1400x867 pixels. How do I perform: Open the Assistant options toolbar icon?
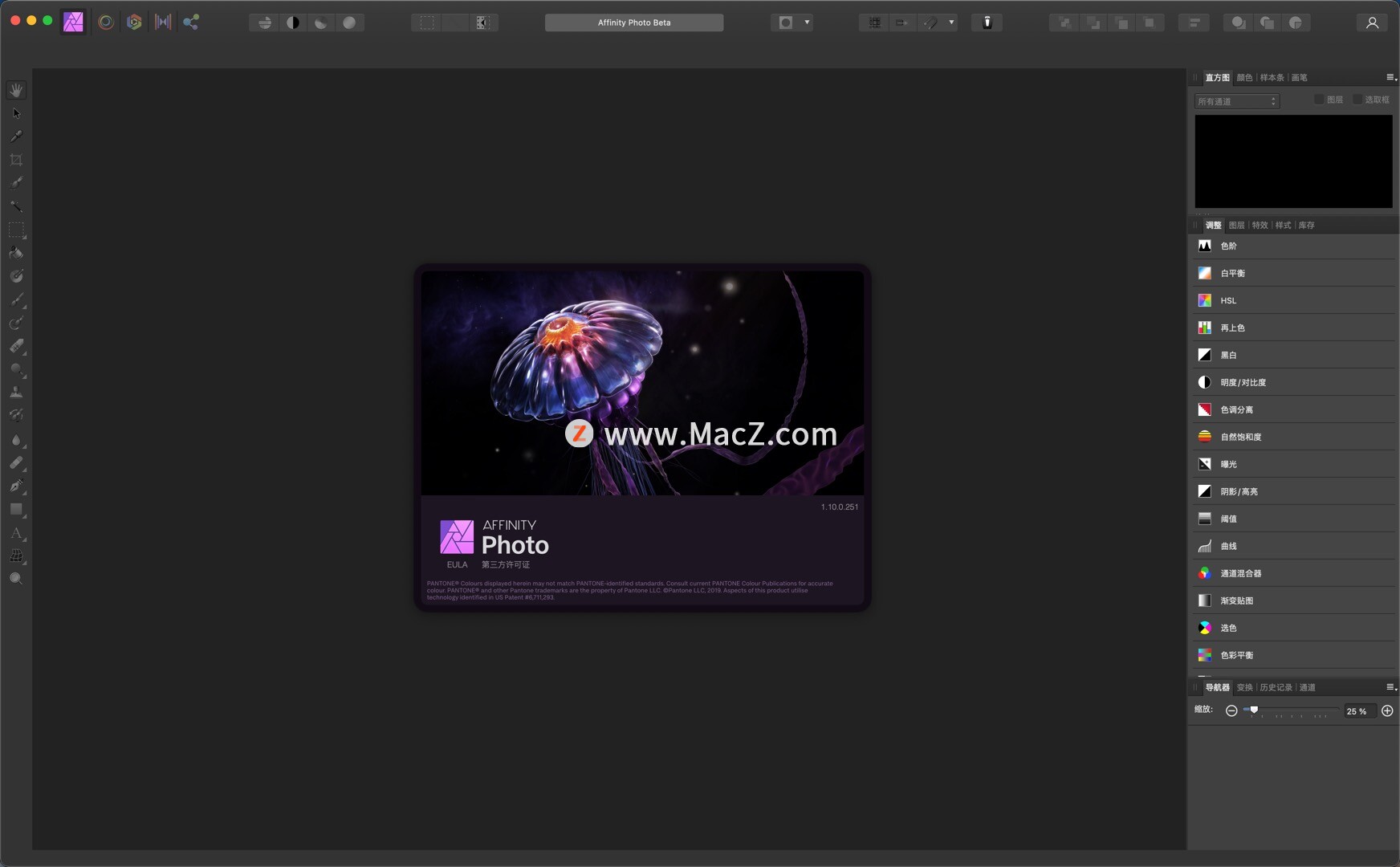(x=987, y=22)
